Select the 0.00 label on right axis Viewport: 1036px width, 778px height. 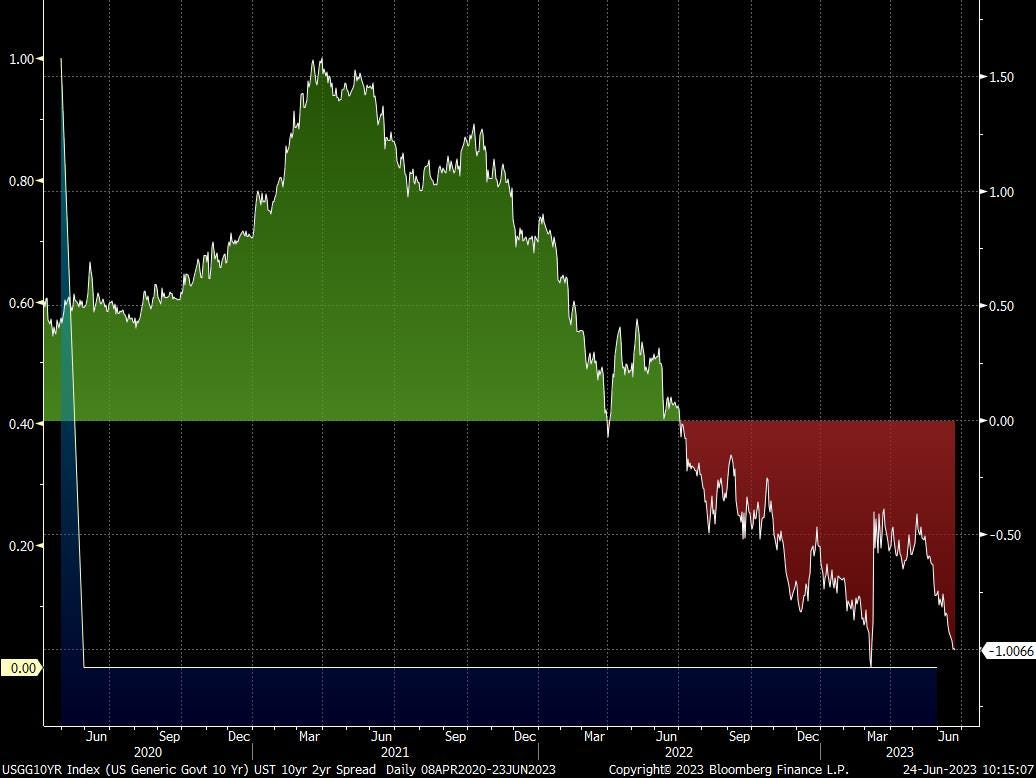click(1001, 421)
